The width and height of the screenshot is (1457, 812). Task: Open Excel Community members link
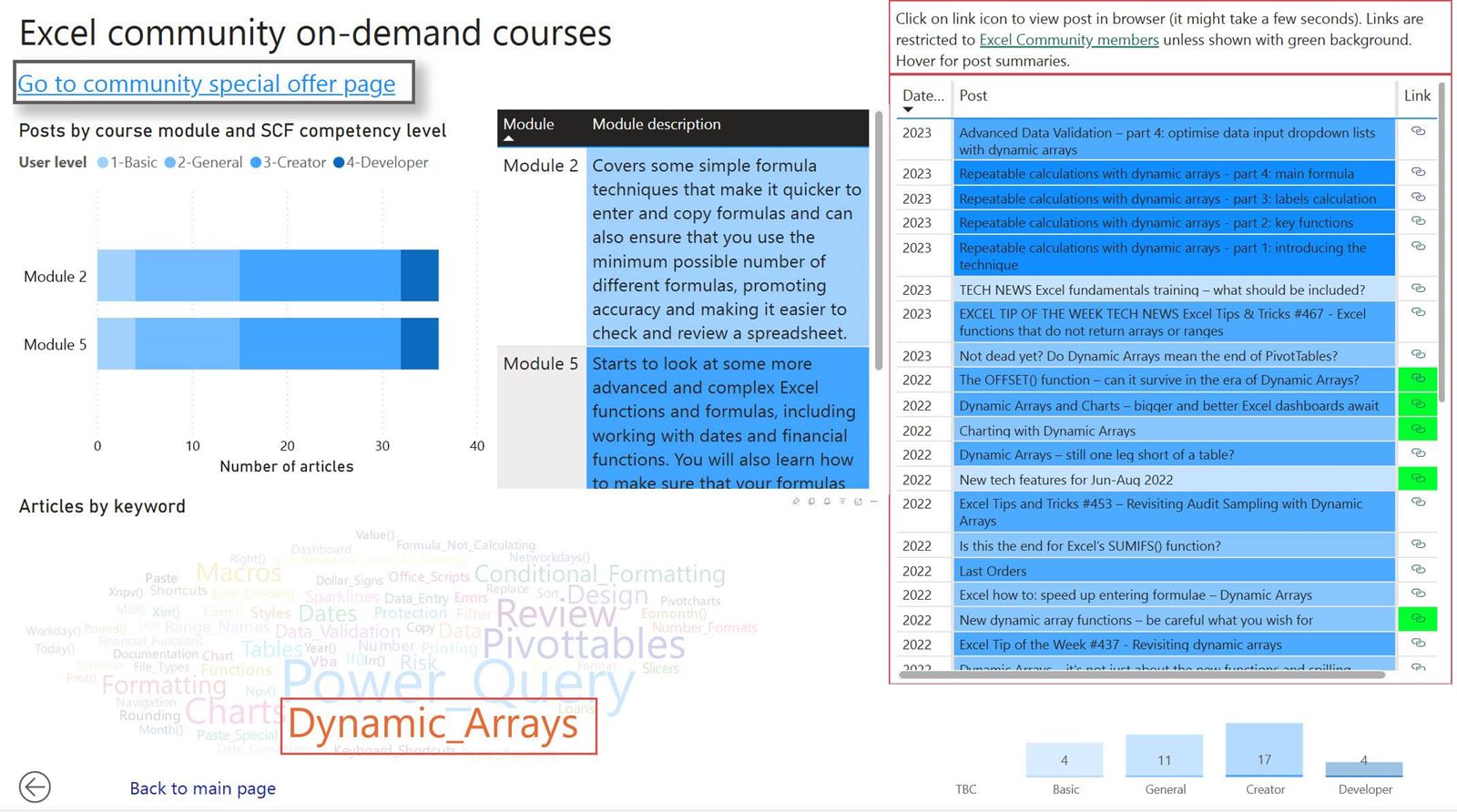point(1068,40)
